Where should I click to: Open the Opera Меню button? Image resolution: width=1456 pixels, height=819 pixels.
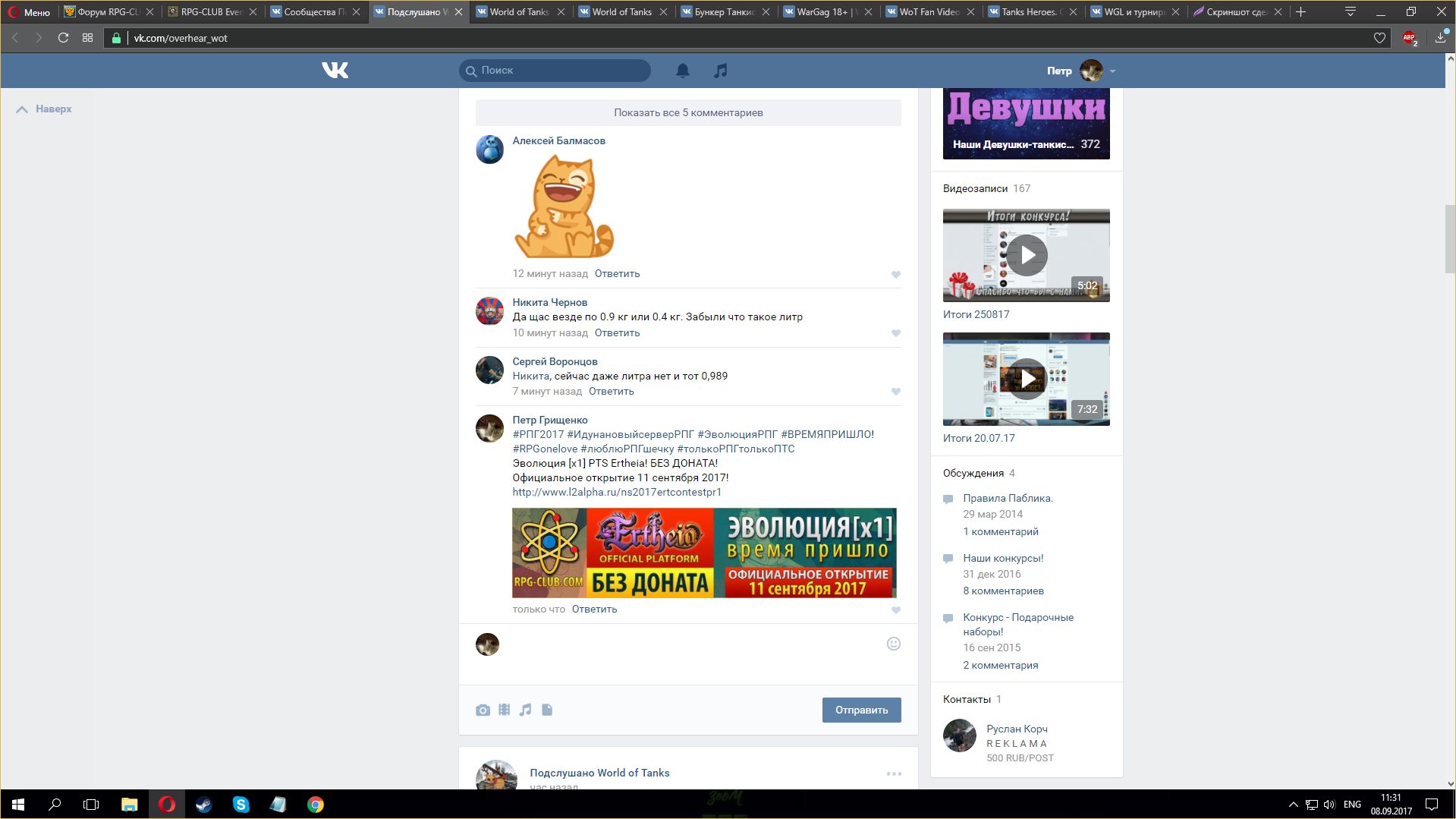click(29, 12)
